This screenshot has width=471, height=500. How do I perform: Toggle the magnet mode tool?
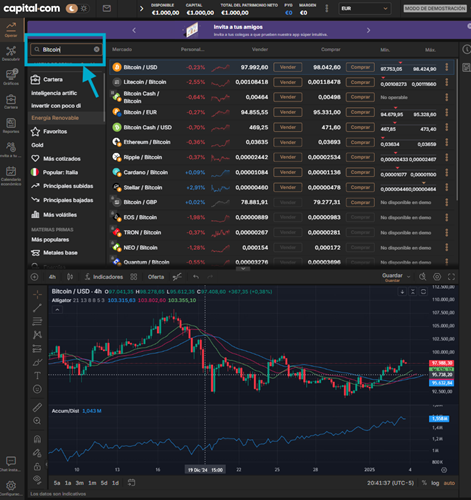37,439
